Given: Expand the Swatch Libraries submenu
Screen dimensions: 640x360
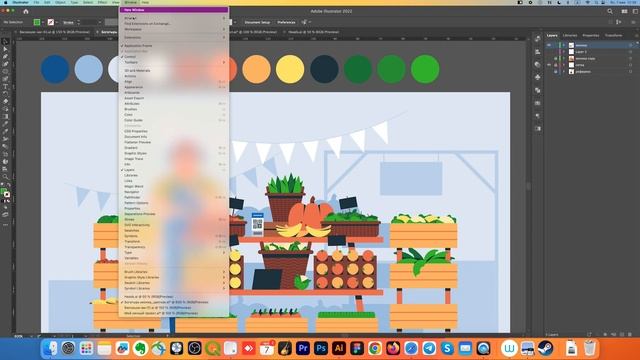Looking at the screenshot, I should click(x=174, y=283).
